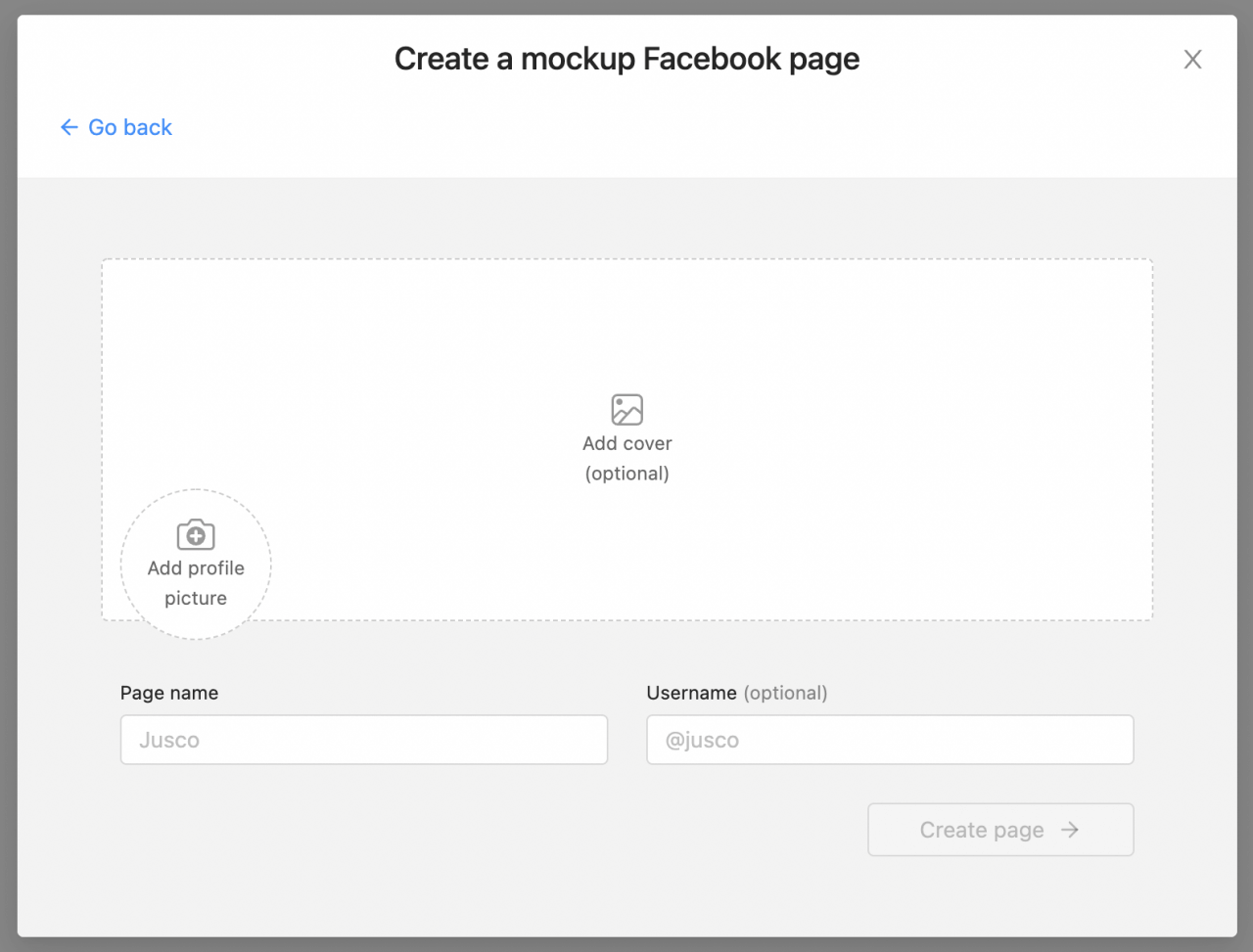Screen dimensions: 1253x952
Task: Click the Add cover (optional) label
Action: click(x=626, y=458)
